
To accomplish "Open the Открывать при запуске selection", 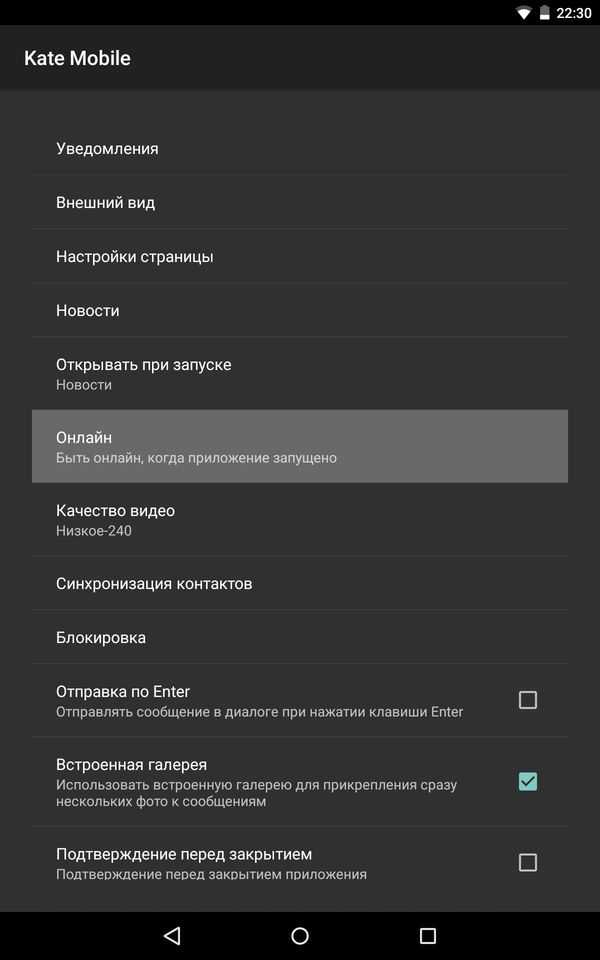I will [300, 373].
